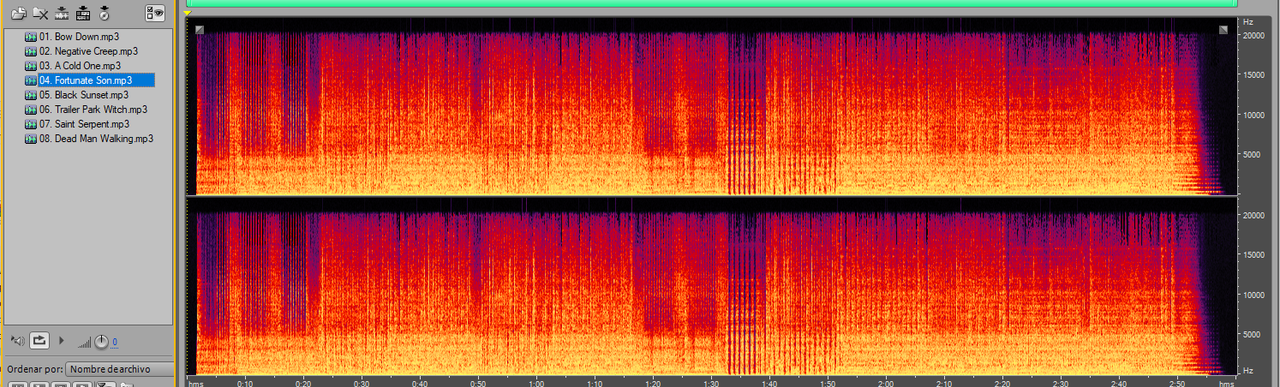The height and width of the screenshot is (387, 1280).
Task: Click the waveform icon beside 05. Black Sunset.mp3
Action: coord(30,95)
